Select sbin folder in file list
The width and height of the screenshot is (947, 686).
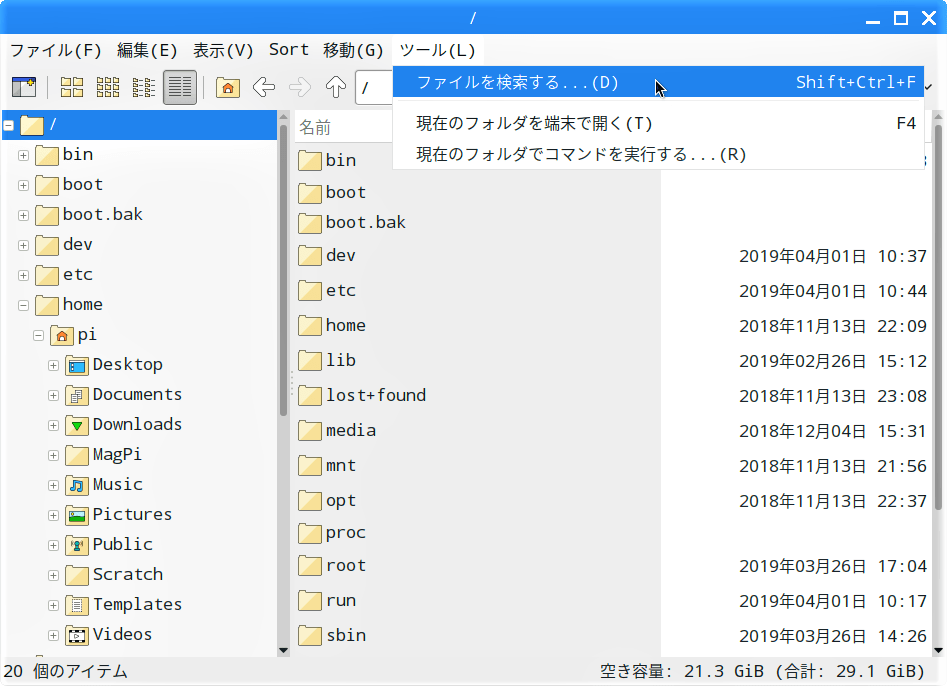(x=332, y=636)
